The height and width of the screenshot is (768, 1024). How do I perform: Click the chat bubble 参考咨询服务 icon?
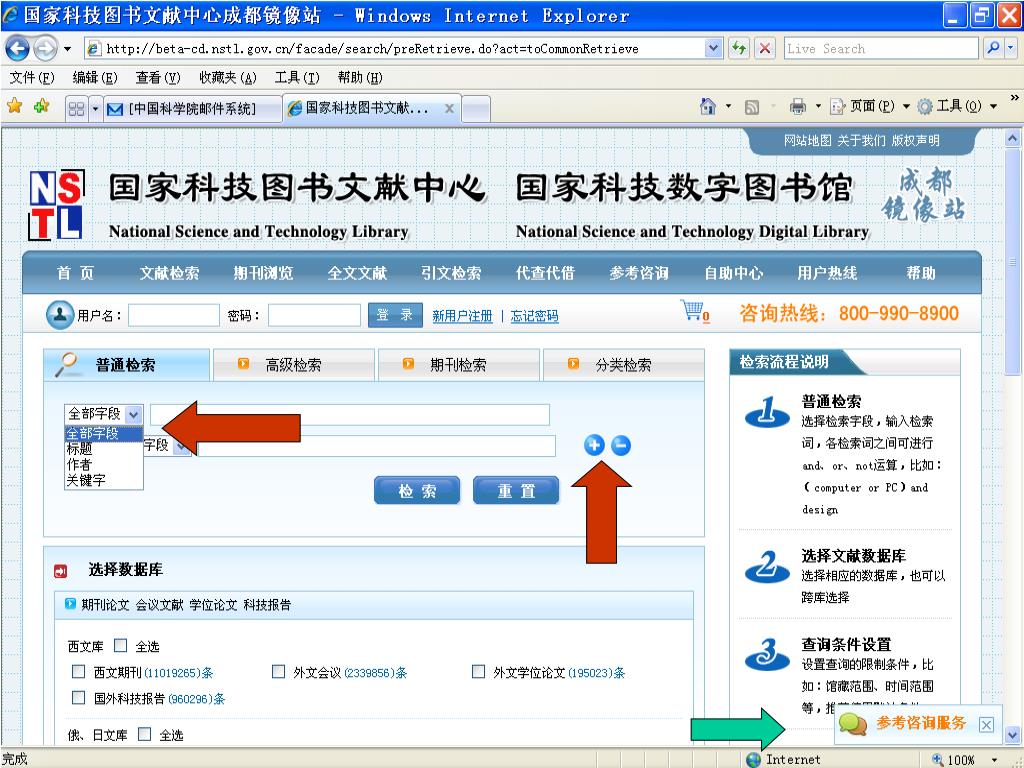click(852, 724)
